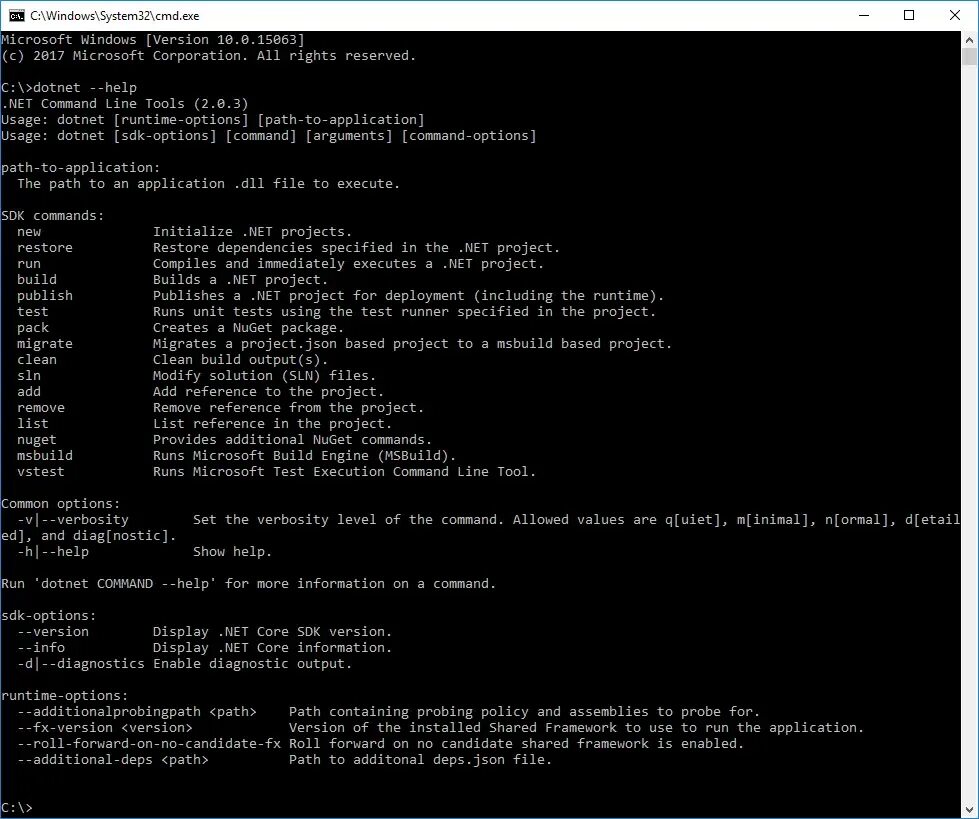Viewport: 979px width, 819px height.
Task: Click the 'new' command name
Action: [29, 232]
